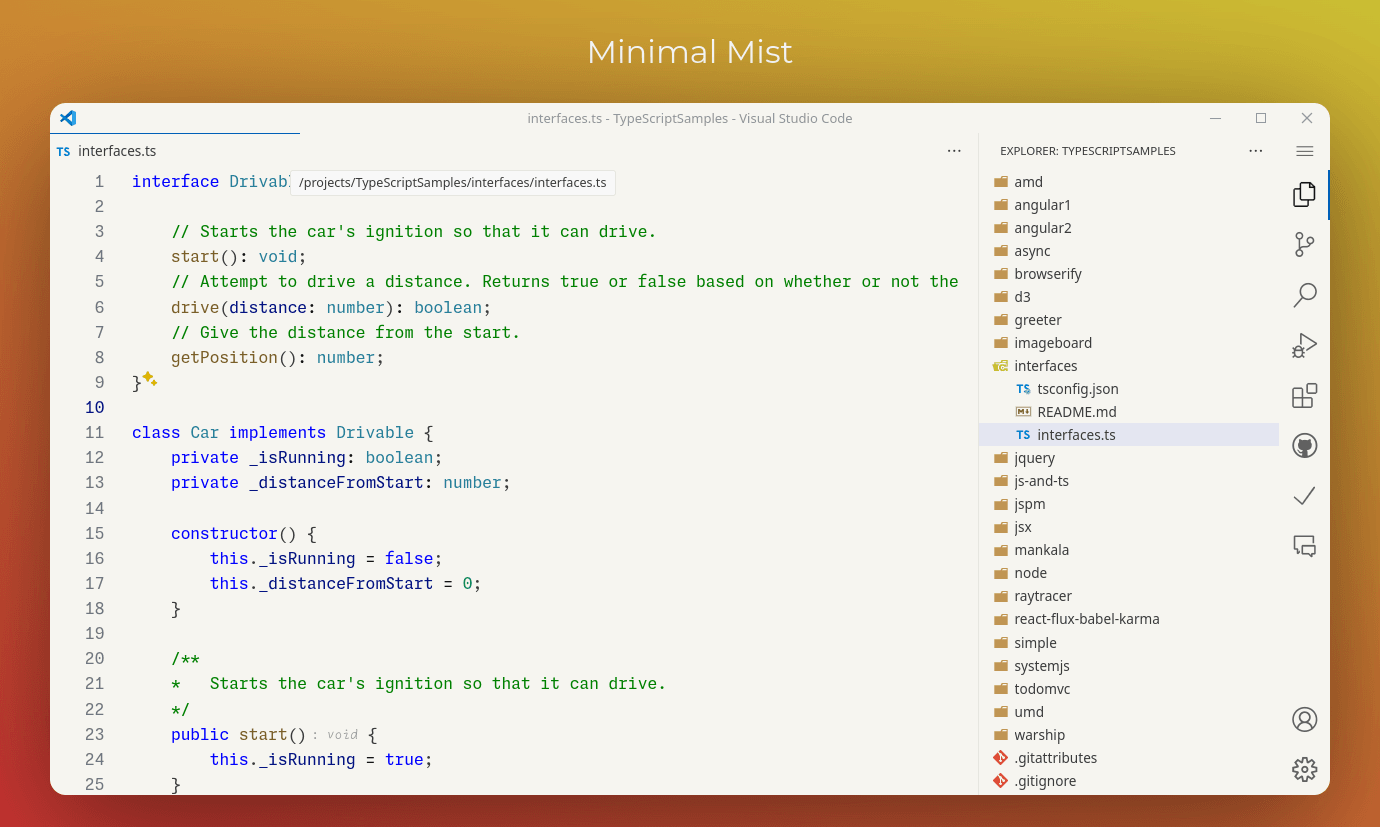
Task: Open Settings via the gear icon
Action: click(x=1304, y=769)
